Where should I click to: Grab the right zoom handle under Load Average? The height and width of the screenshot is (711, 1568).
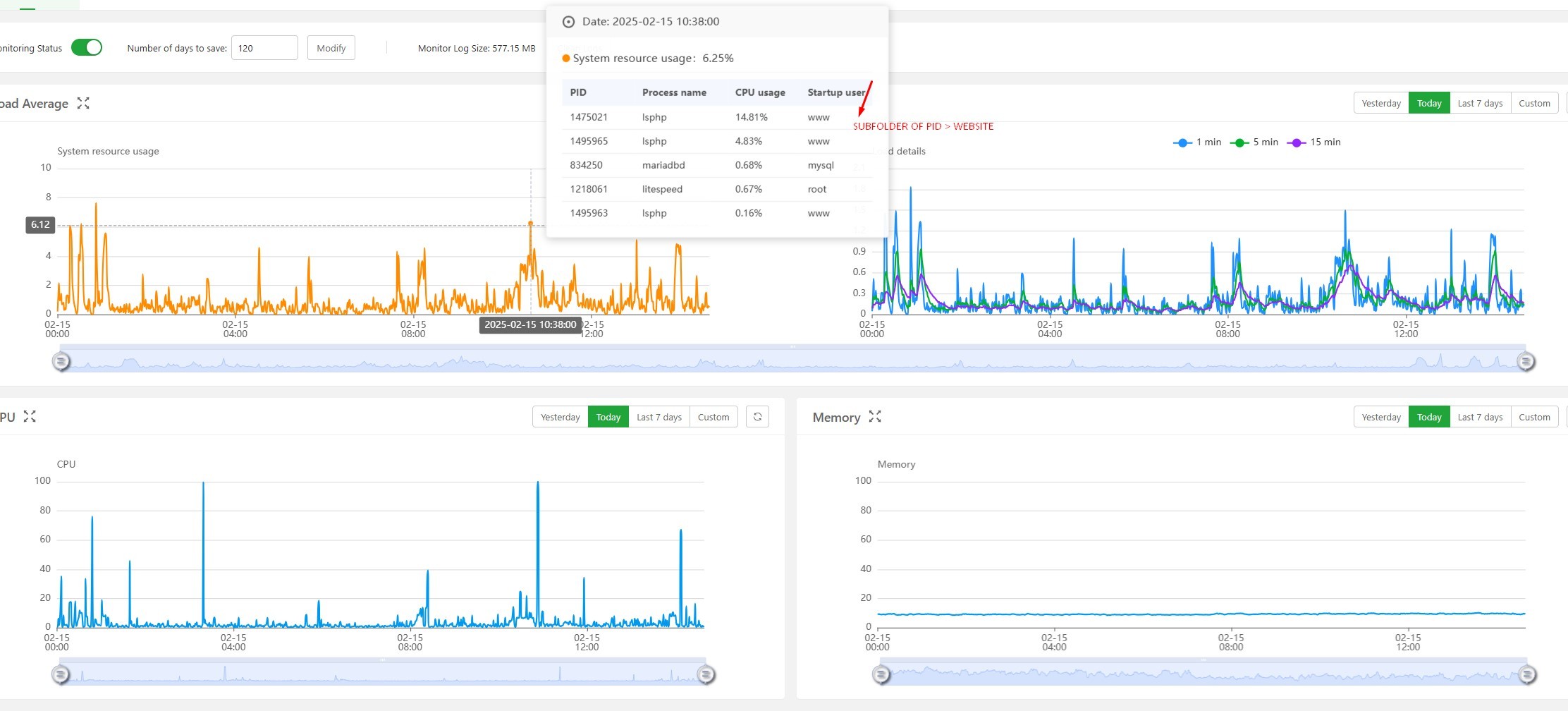(1526, 362)
